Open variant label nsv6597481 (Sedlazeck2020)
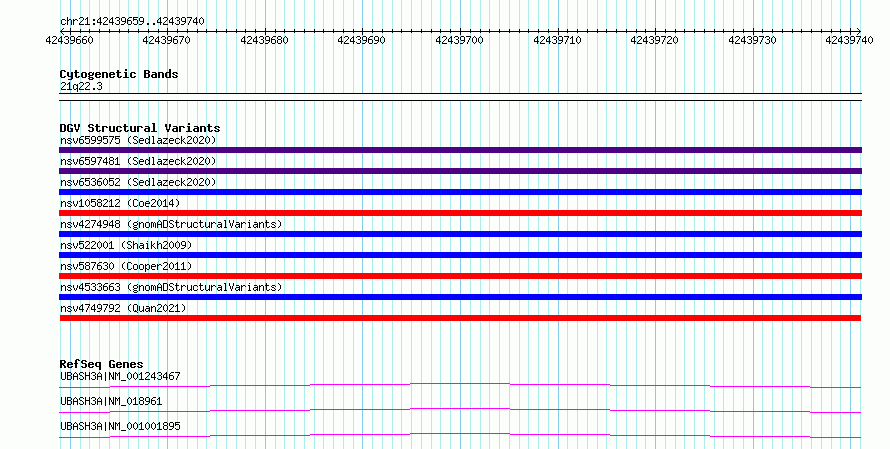This screenshot has height=449, width=890. point(138,161)
